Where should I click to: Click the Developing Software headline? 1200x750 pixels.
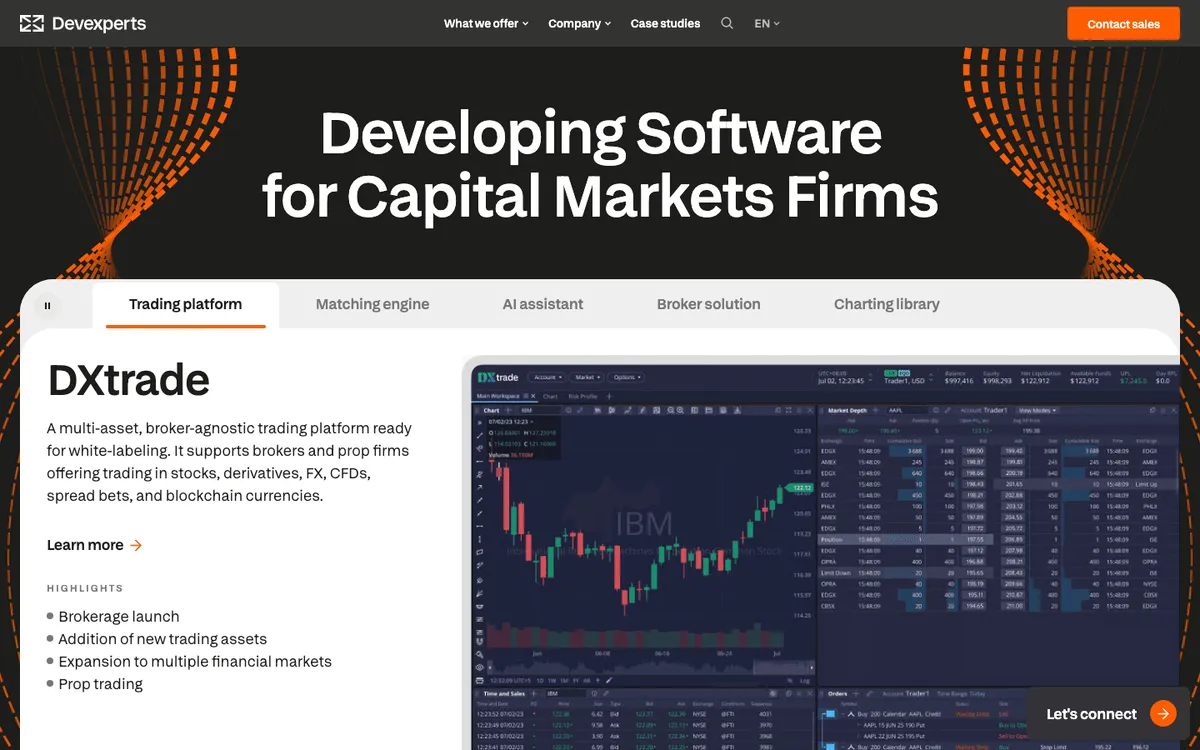600,163
